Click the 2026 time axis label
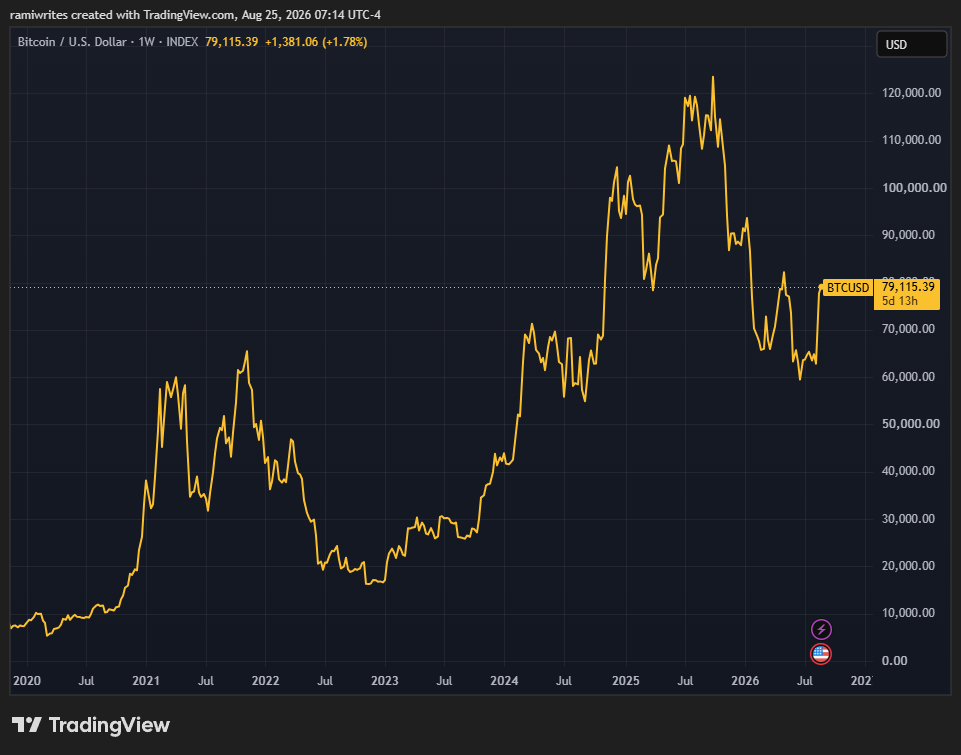Image resolution: width=961 pixels, height=755 pixels. tap(745, 681)
